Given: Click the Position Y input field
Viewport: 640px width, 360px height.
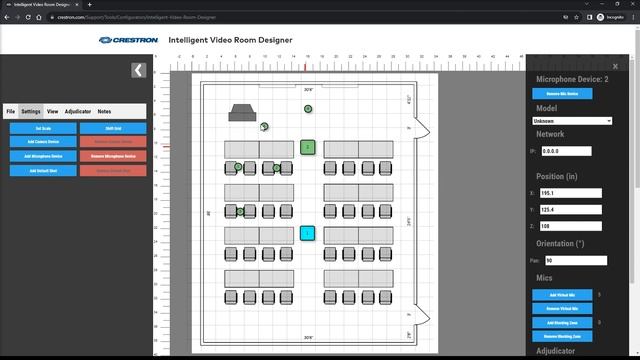Looking at the screenshot, I should (x=571, y=210).
